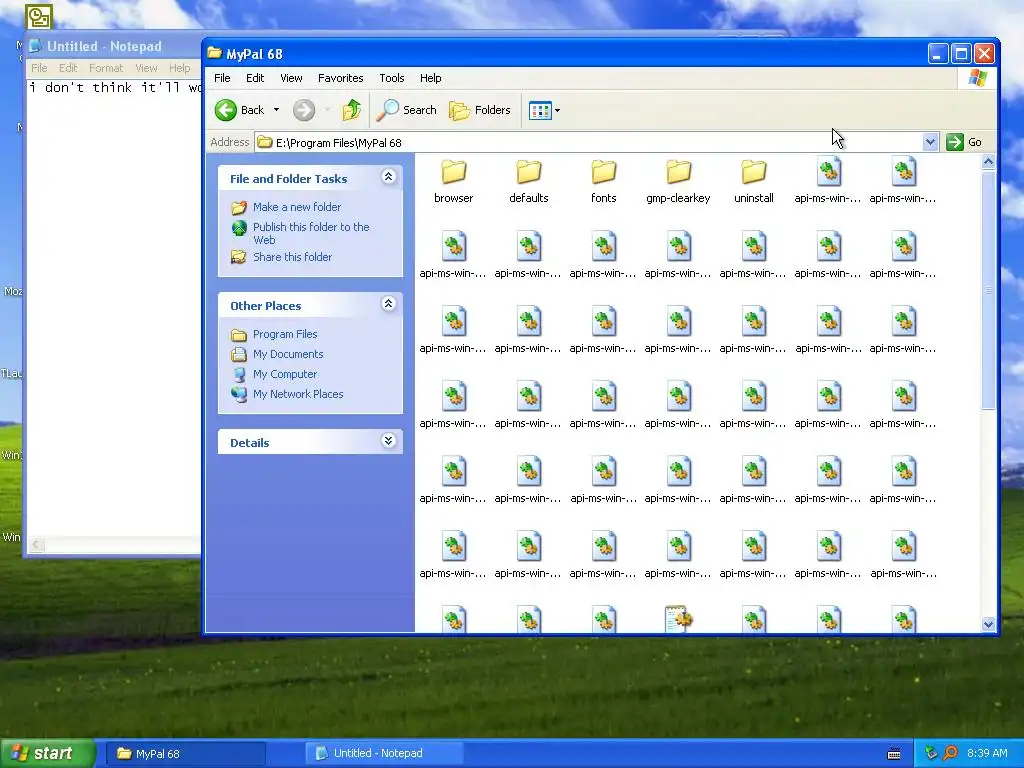Open the File menu in MyPal 68 window

[x=222, y=78]
